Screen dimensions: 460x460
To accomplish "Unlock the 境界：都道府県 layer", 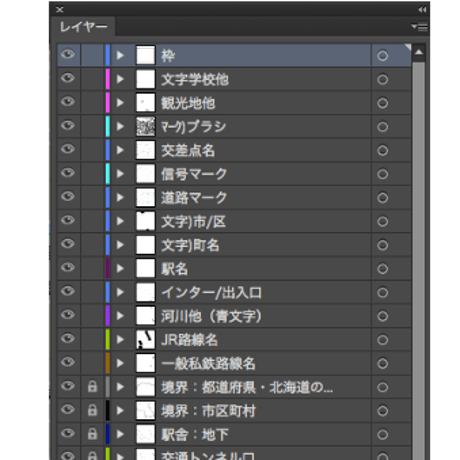I will coord(92,386).
